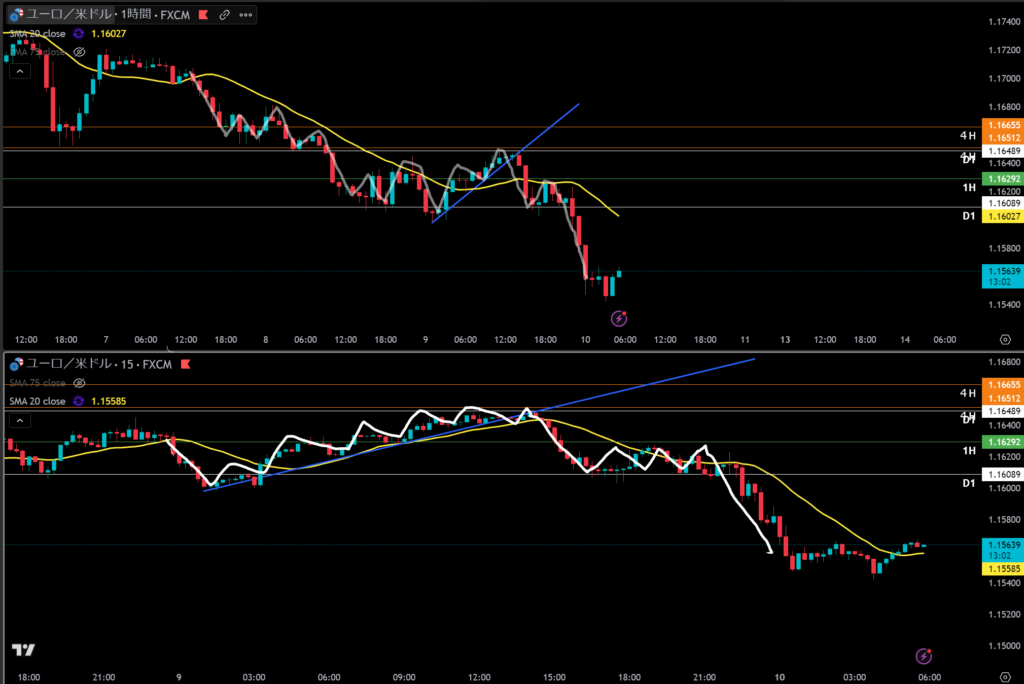Click the green 1.16292 price label on top chart

(x=1000, y=179)
